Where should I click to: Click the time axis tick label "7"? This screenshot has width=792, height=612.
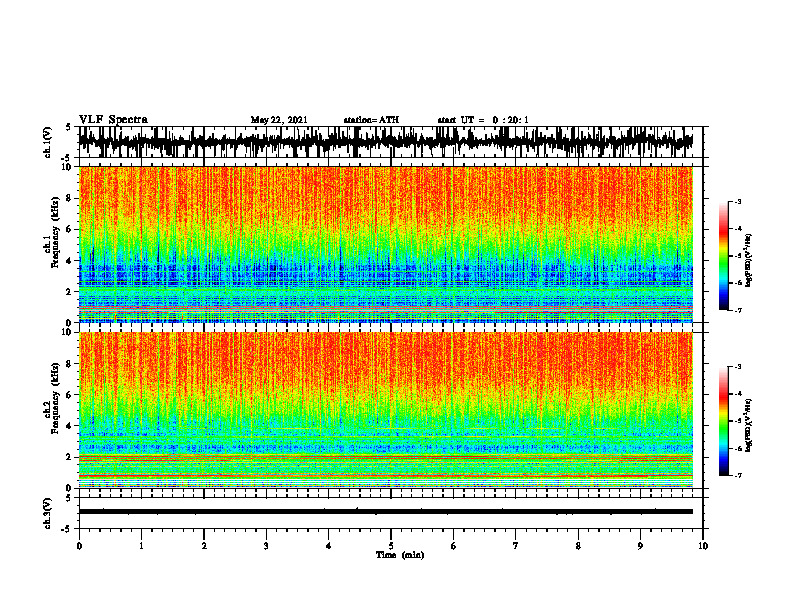[x=516, y=546]
